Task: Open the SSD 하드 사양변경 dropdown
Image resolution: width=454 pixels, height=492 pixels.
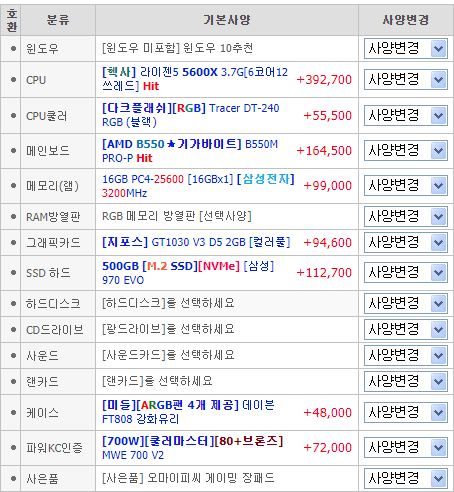Action: pos(406,273)
